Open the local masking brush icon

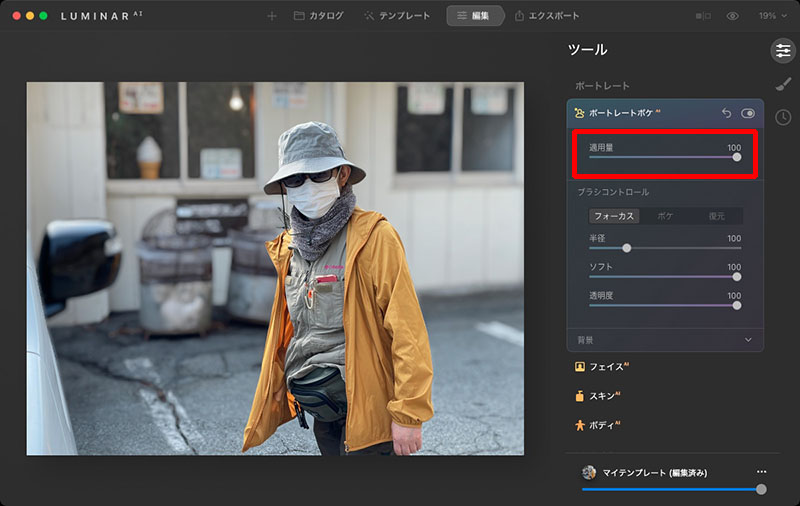783,84
